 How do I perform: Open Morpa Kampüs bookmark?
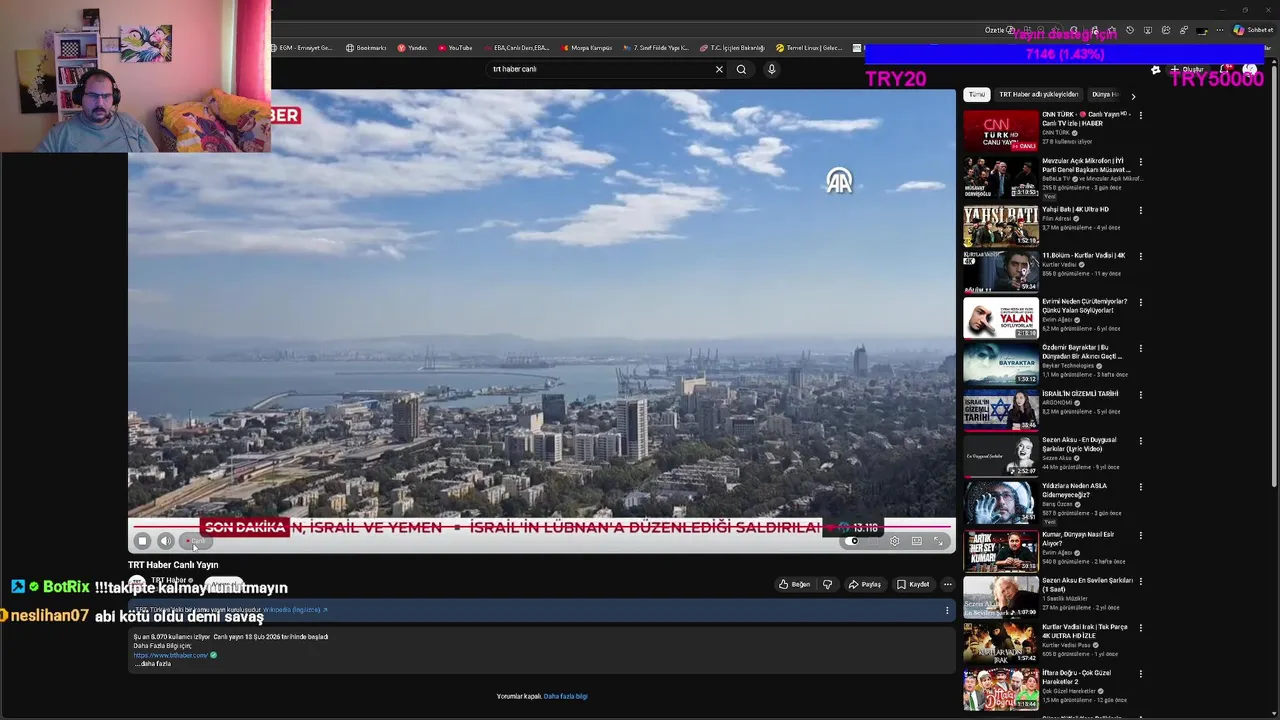point(587,48)
